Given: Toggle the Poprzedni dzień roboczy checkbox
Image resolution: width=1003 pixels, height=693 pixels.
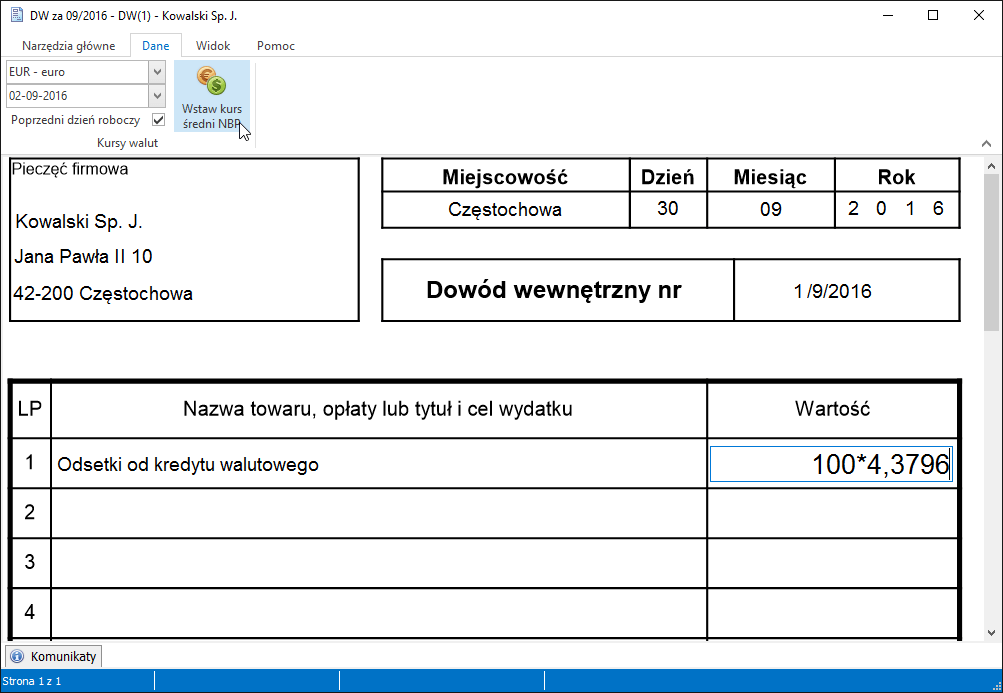Looking at the screenshot, I should (x=158, y=120).
